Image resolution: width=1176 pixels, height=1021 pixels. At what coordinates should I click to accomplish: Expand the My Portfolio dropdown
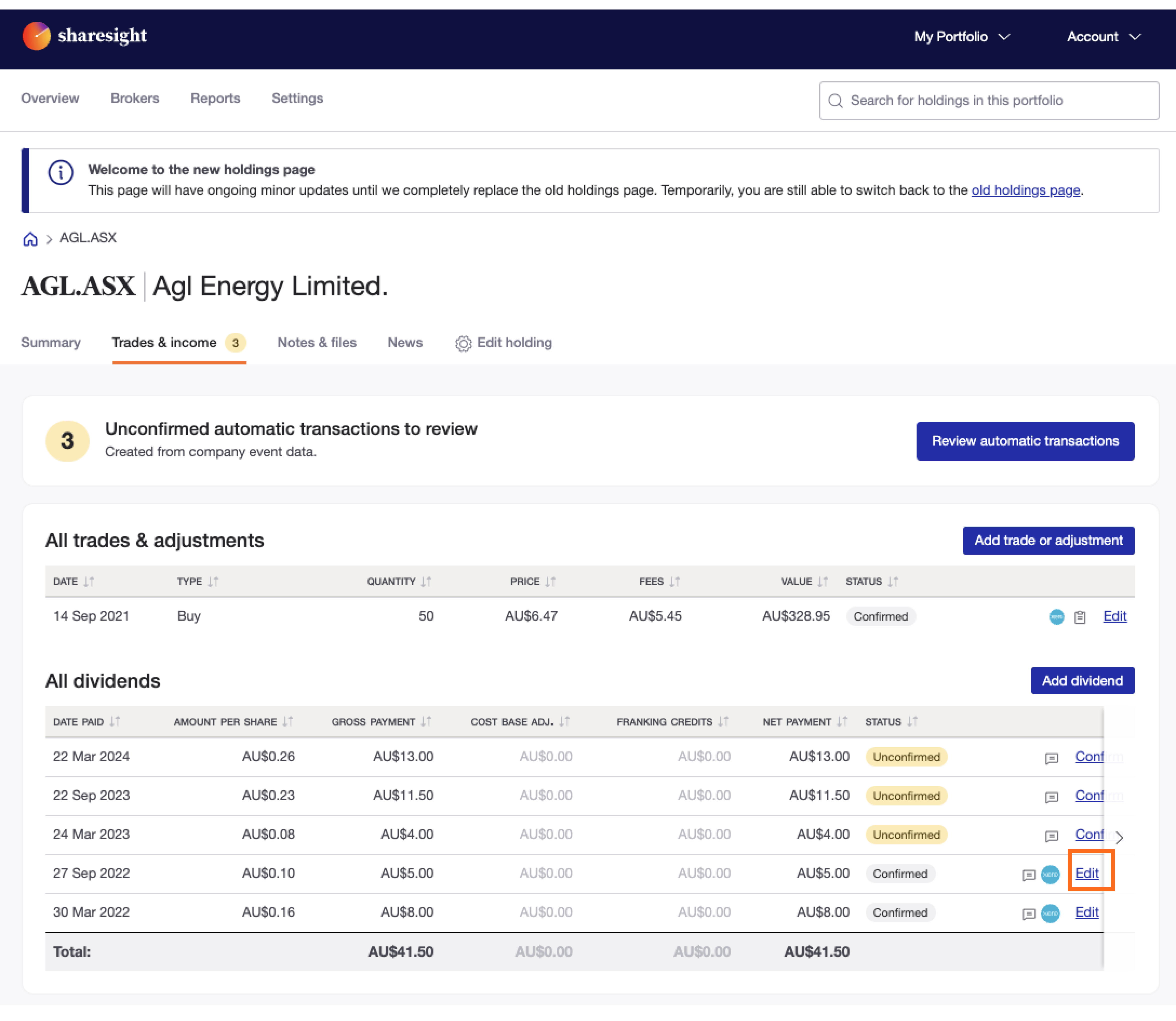(x=962, y=37)
